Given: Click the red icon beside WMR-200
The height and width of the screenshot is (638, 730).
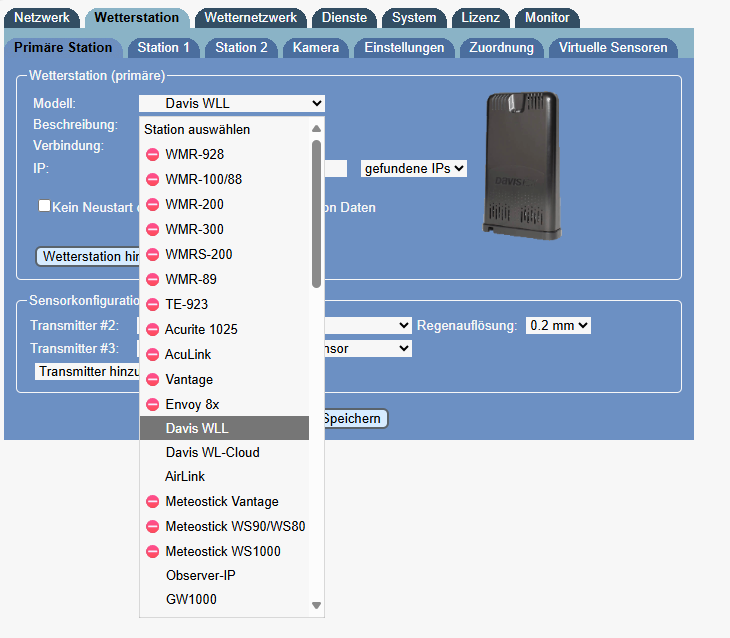Looking at the screenshot, I should pos(152,204).
